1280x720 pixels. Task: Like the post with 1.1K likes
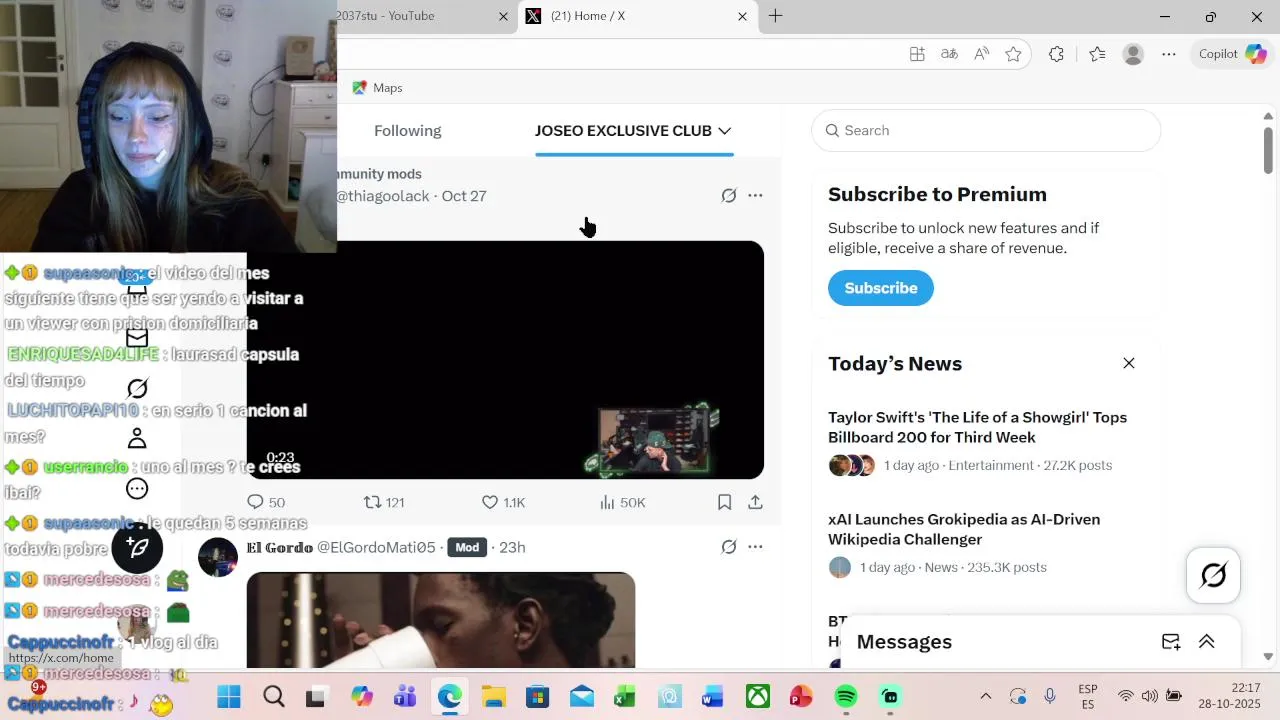click(503, 502)
